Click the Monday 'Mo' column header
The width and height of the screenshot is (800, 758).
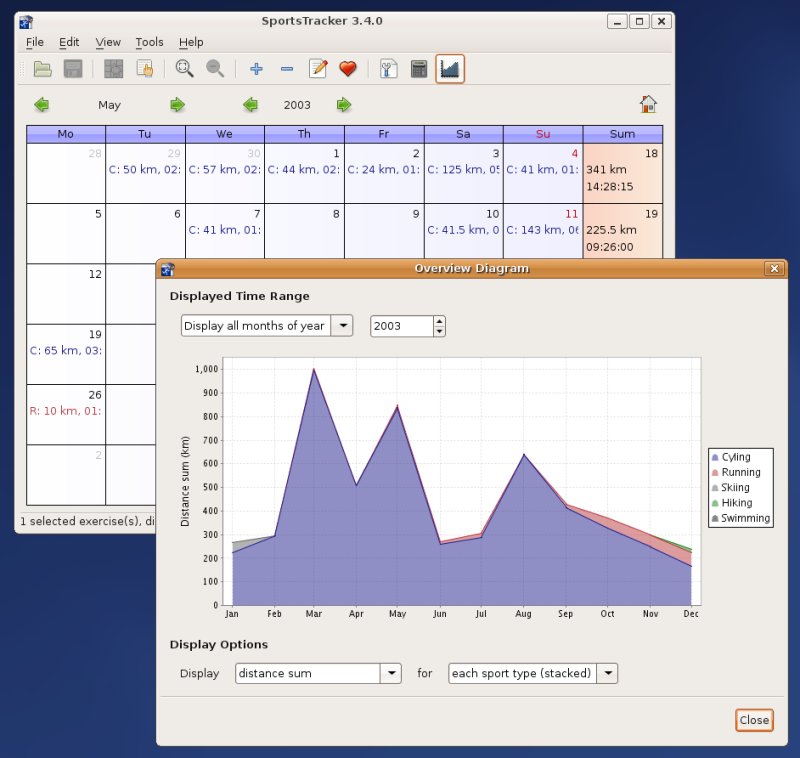[x=66, y=134]
